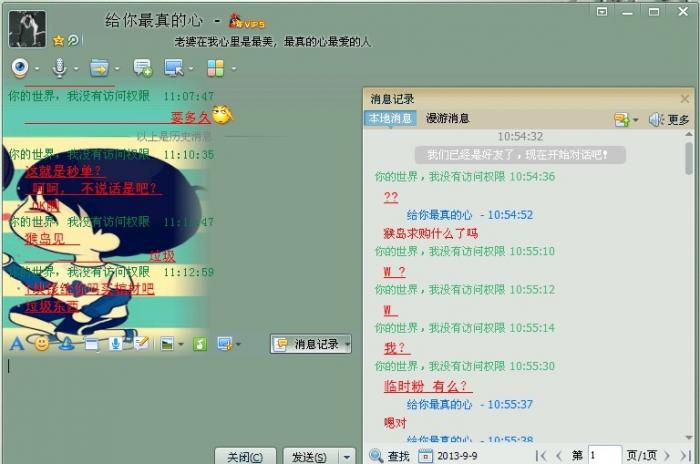Click the '猴岛见' message in chat
Screen dimensions: 700x464
[x=45, y=239]
